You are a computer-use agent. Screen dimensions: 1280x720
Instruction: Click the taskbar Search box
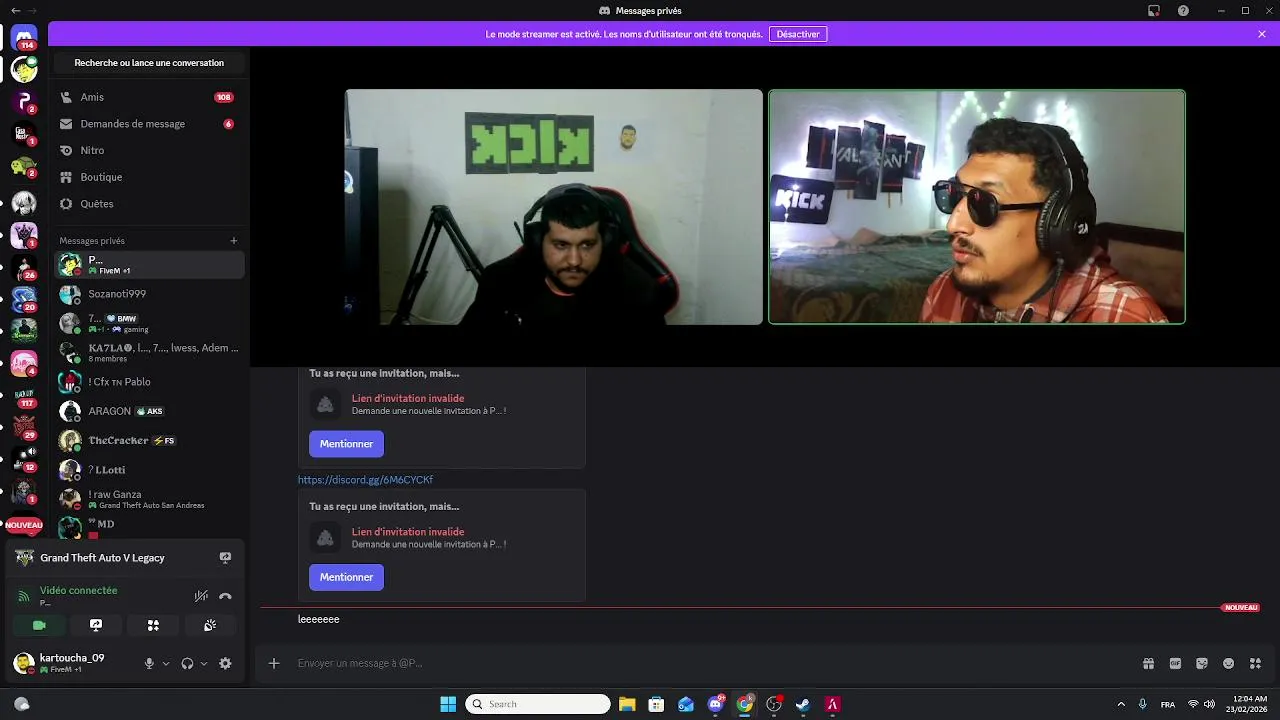pos(538,704)
